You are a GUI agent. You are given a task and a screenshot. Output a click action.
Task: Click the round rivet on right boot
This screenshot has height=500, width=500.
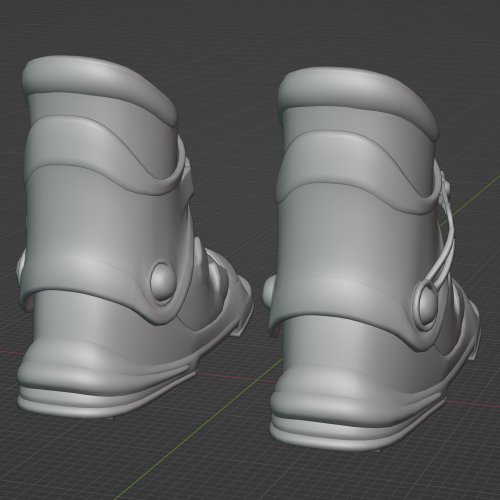426,303
